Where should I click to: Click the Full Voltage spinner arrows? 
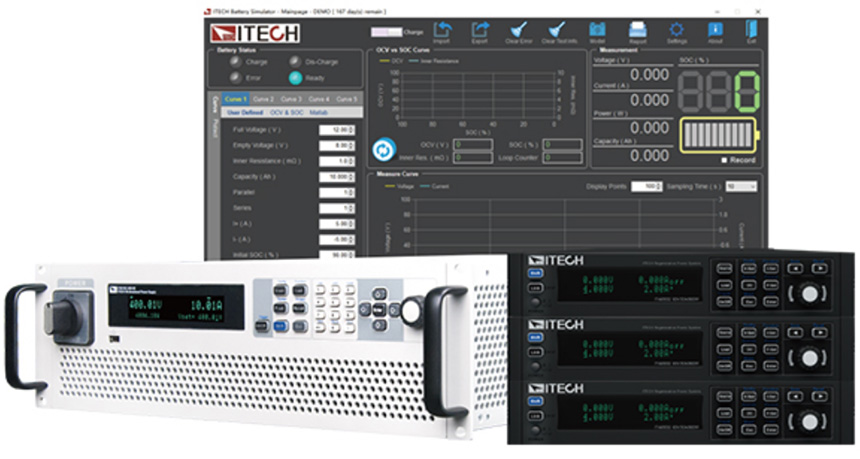pyautogui.click(x=350, y=130)
